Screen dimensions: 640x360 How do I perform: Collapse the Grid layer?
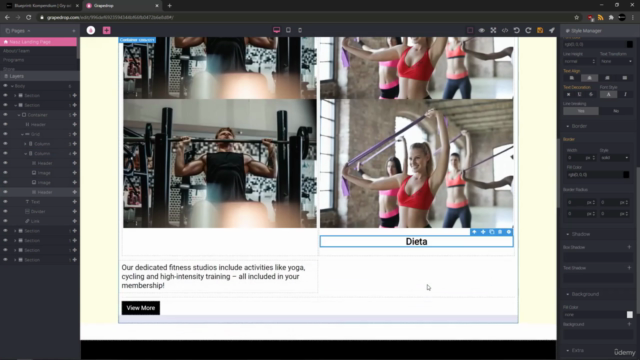pos(22,134)
